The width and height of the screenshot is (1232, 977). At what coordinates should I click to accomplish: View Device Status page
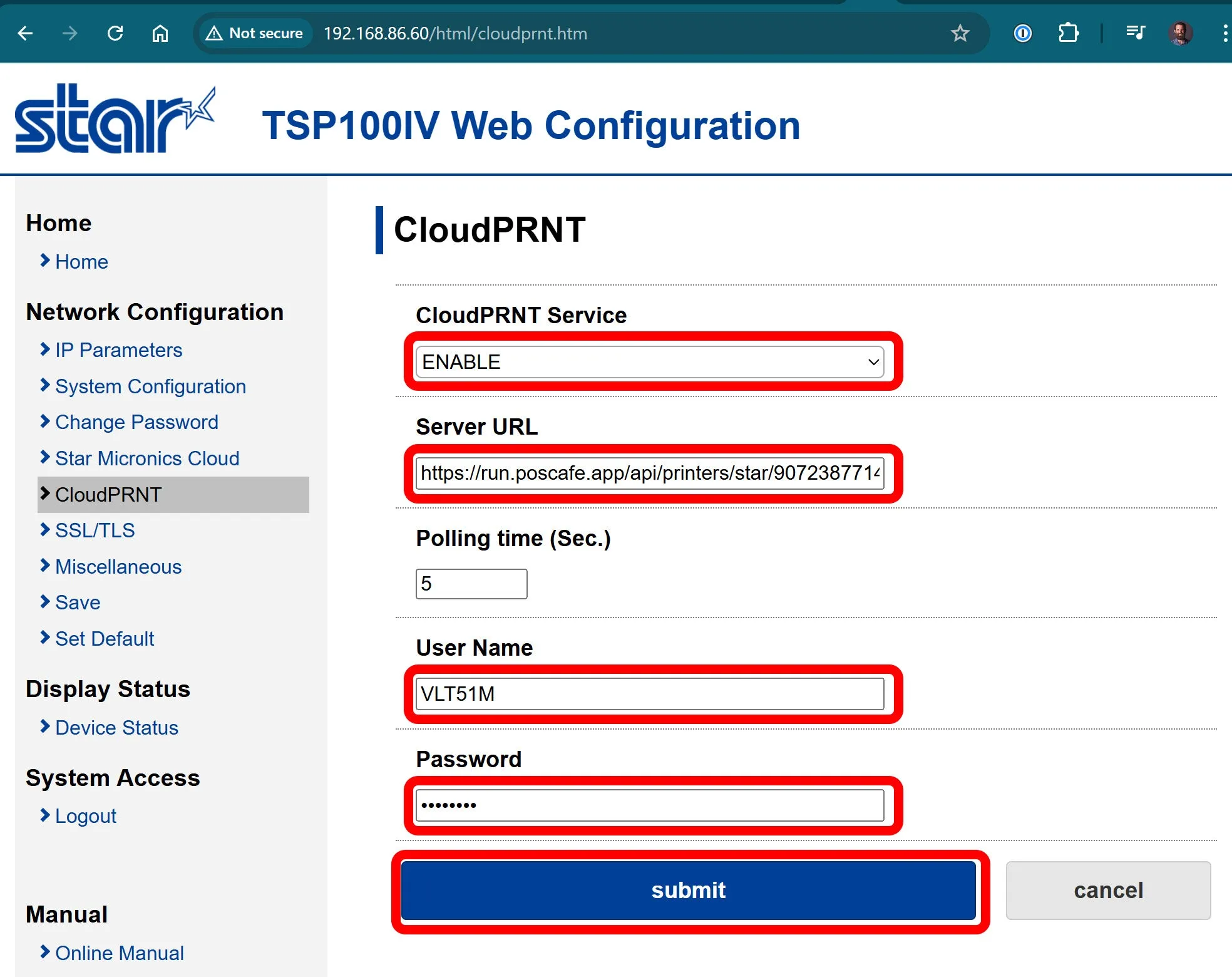click(x=116, y=728)
